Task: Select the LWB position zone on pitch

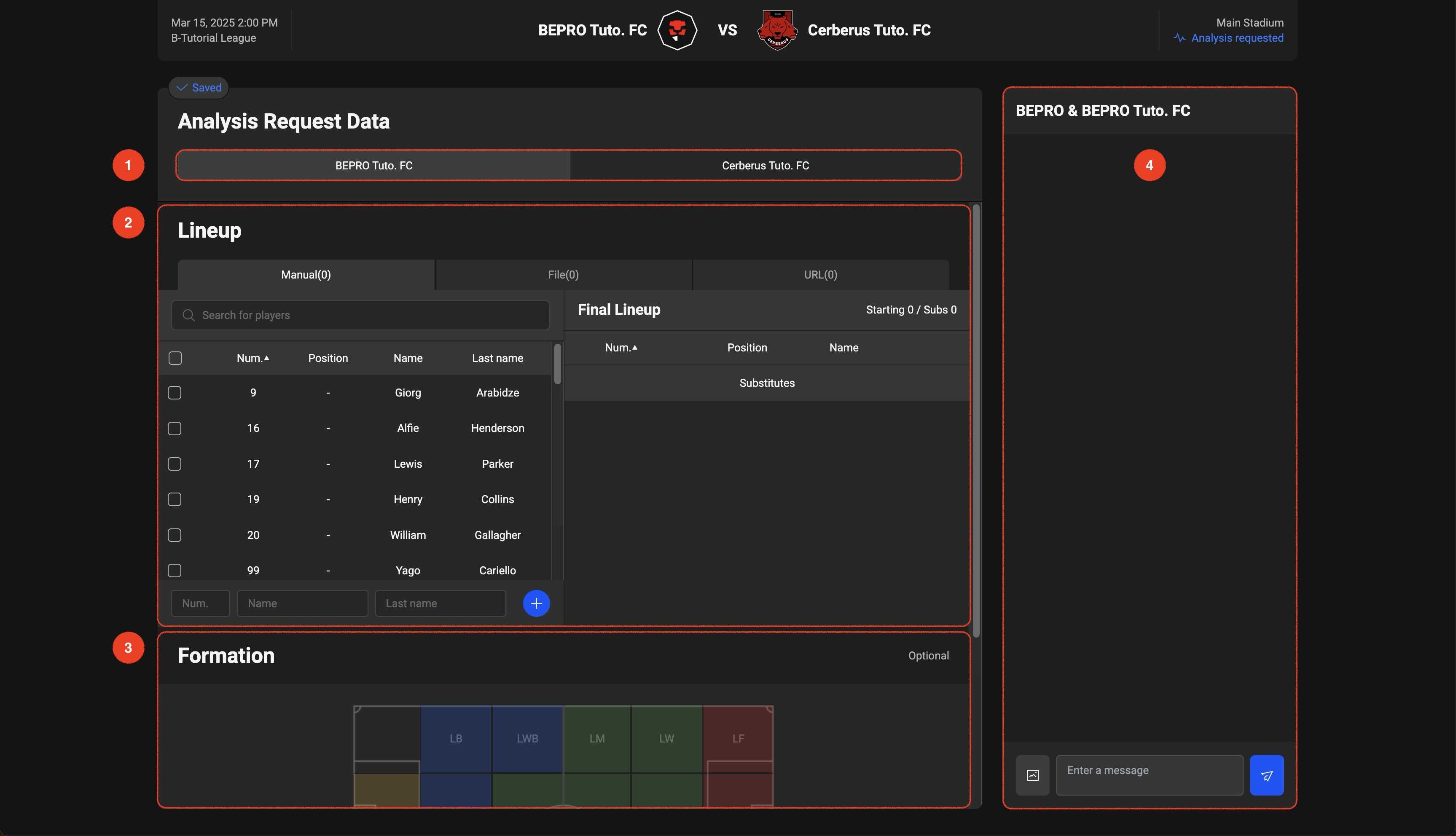Action: coord(527,738)
